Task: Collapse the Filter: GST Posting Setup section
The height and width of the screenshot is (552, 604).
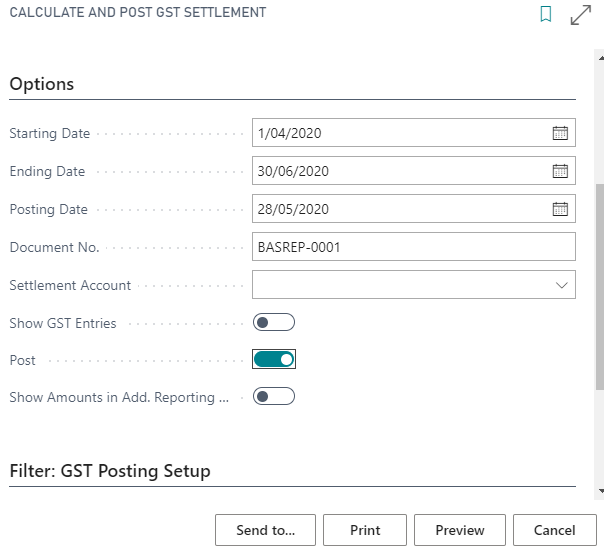Action: coord(110,471)
